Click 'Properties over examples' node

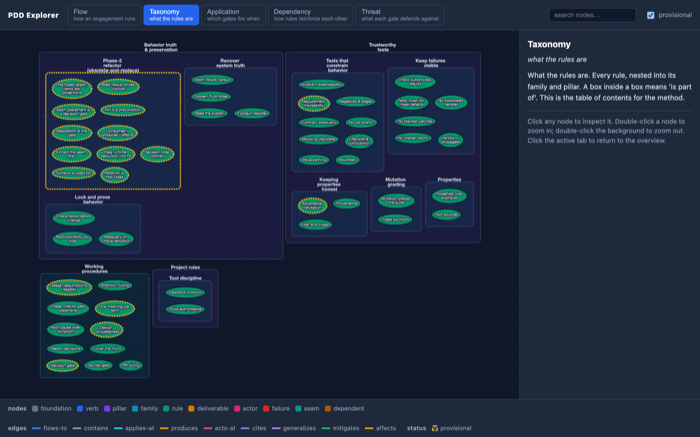pyautogui.click(x=450, y=196)
